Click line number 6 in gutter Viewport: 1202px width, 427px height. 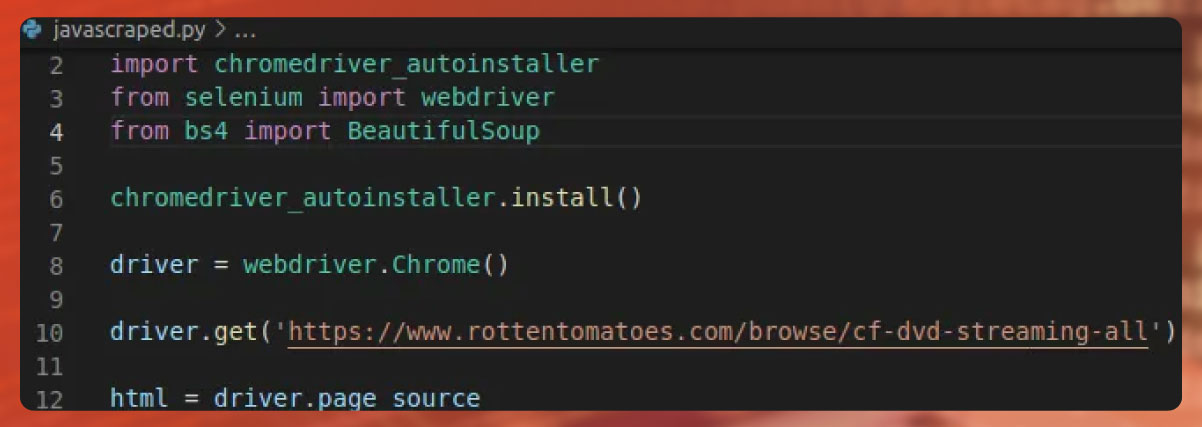[x=55, y=199]
